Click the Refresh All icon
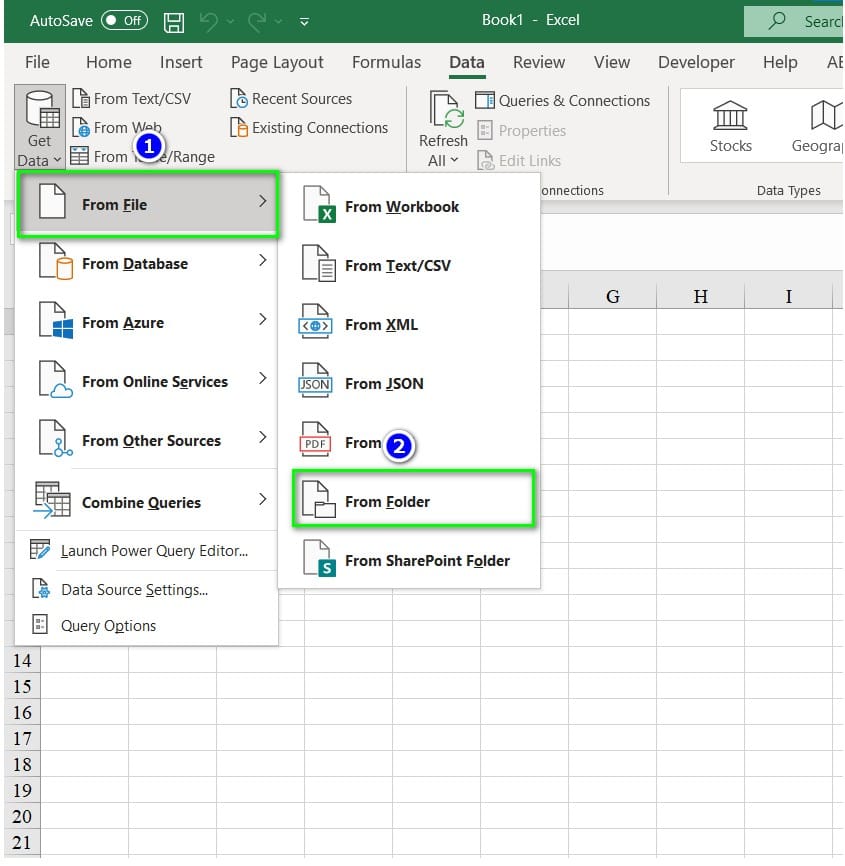This screenshot has height=866, width=845. click(446, 109)
